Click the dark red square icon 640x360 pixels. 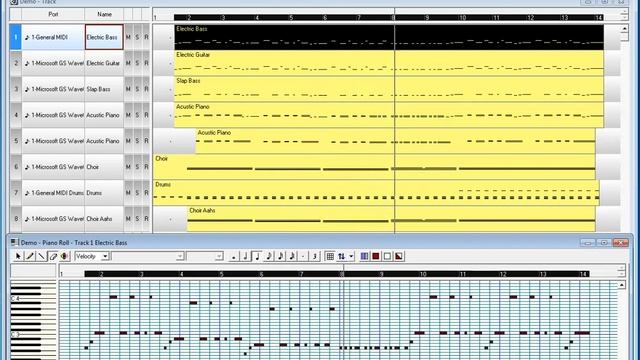click(376, 256)
